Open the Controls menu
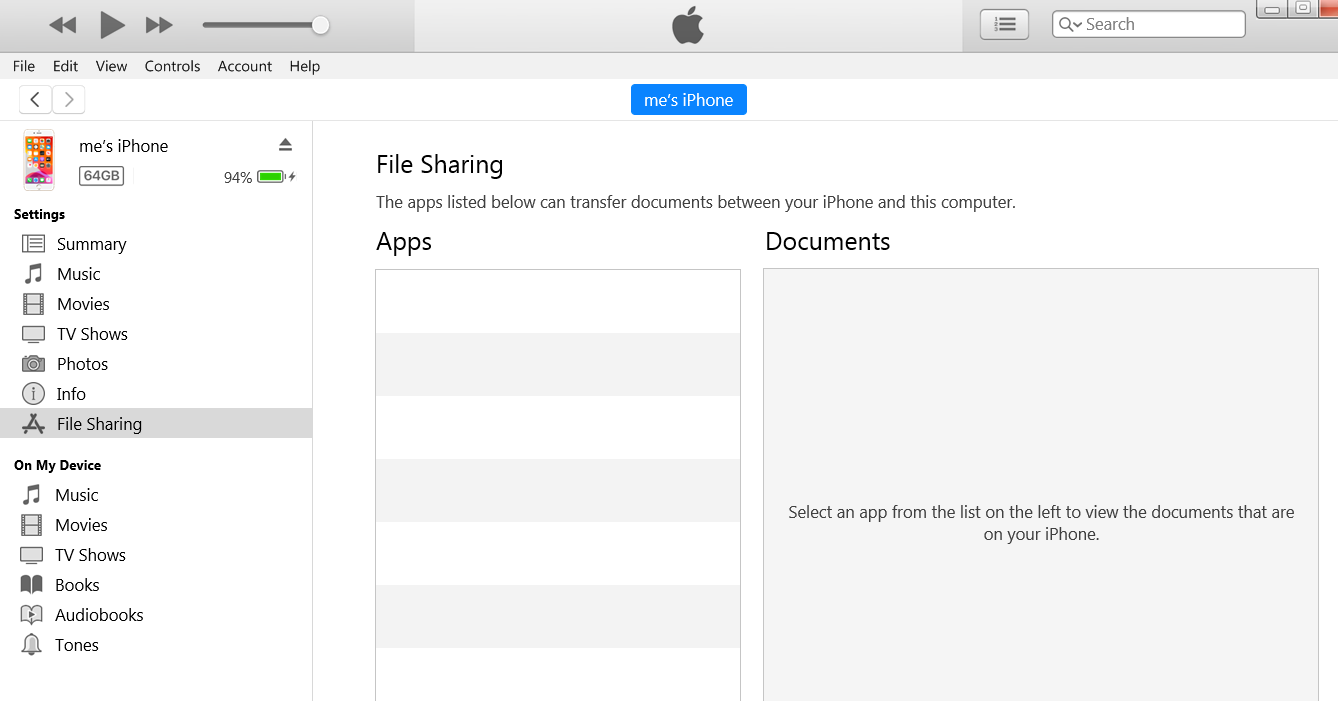Screen dimensions: 1338x701 click(x=172, y=66)
